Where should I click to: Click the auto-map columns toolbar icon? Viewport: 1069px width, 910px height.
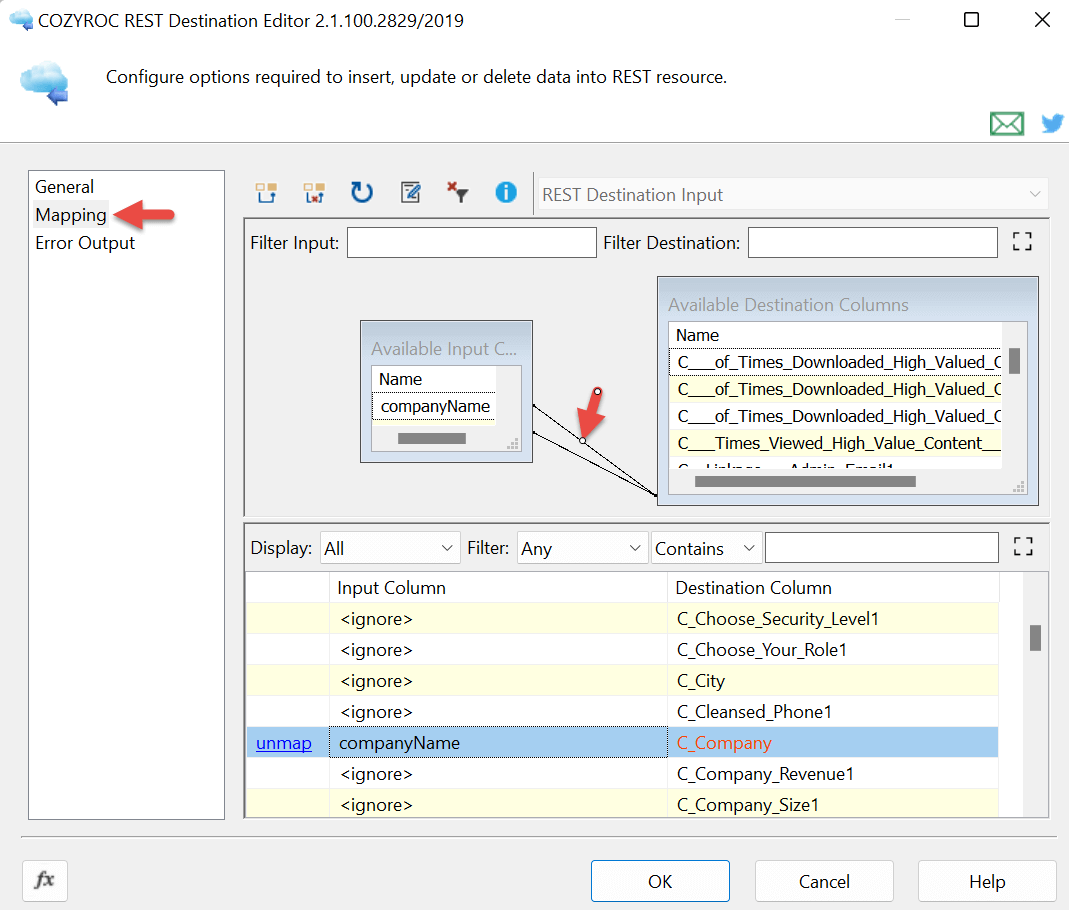pos(266,193)
